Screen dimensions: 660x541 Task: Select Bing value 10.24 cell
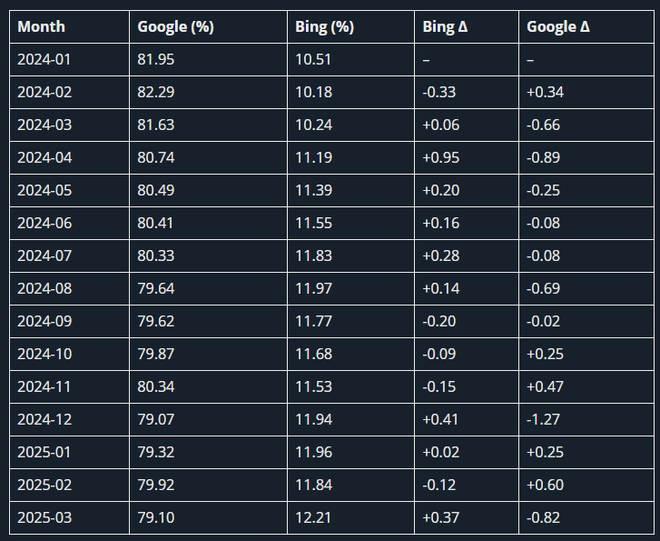coord(351,125)
